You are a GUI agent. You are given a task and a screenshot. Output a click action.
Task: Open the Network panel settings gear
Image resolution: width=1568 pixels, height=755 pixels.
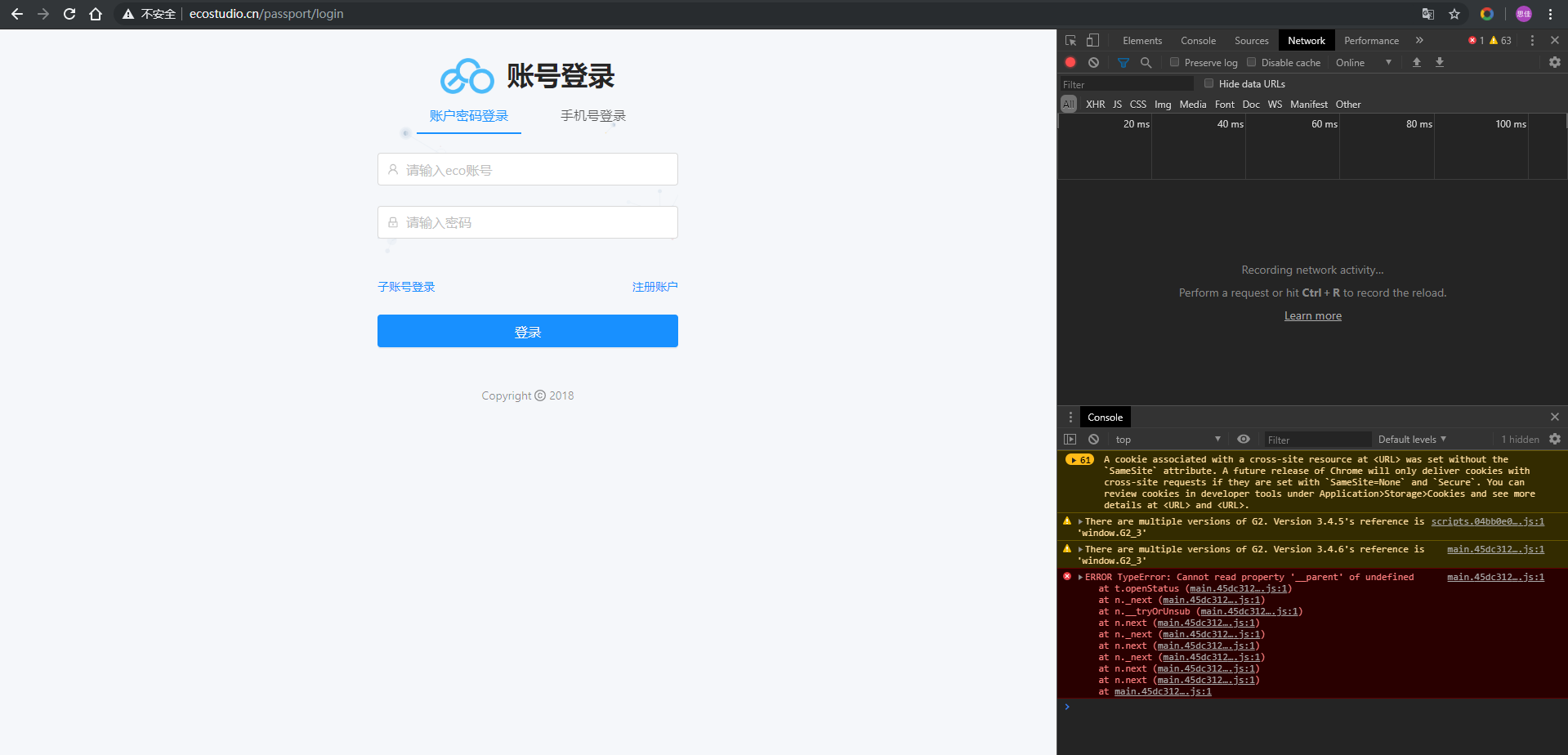coord(1555,62)
